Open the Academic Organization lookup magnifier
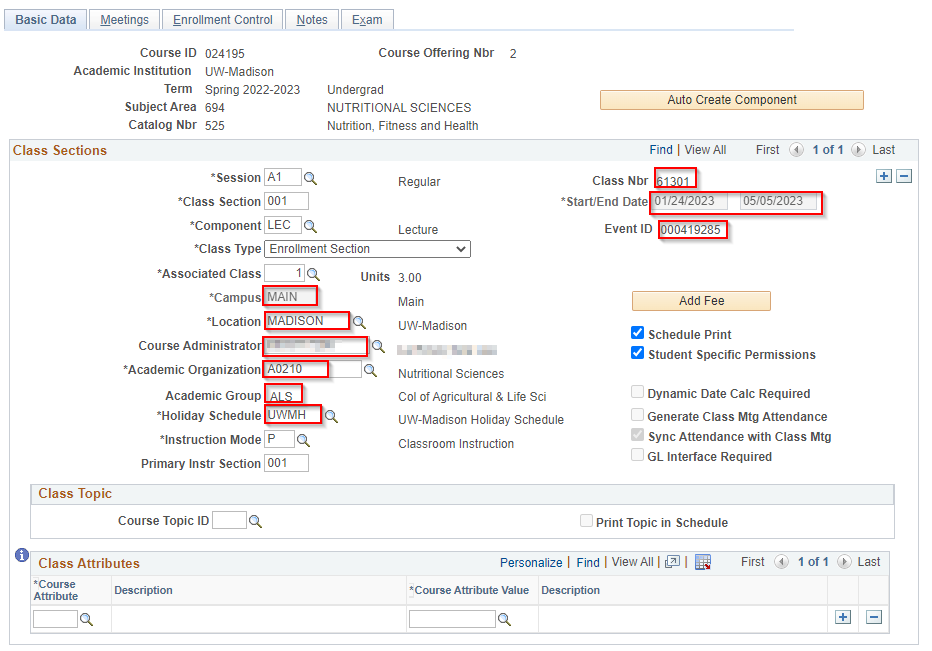 370,370
